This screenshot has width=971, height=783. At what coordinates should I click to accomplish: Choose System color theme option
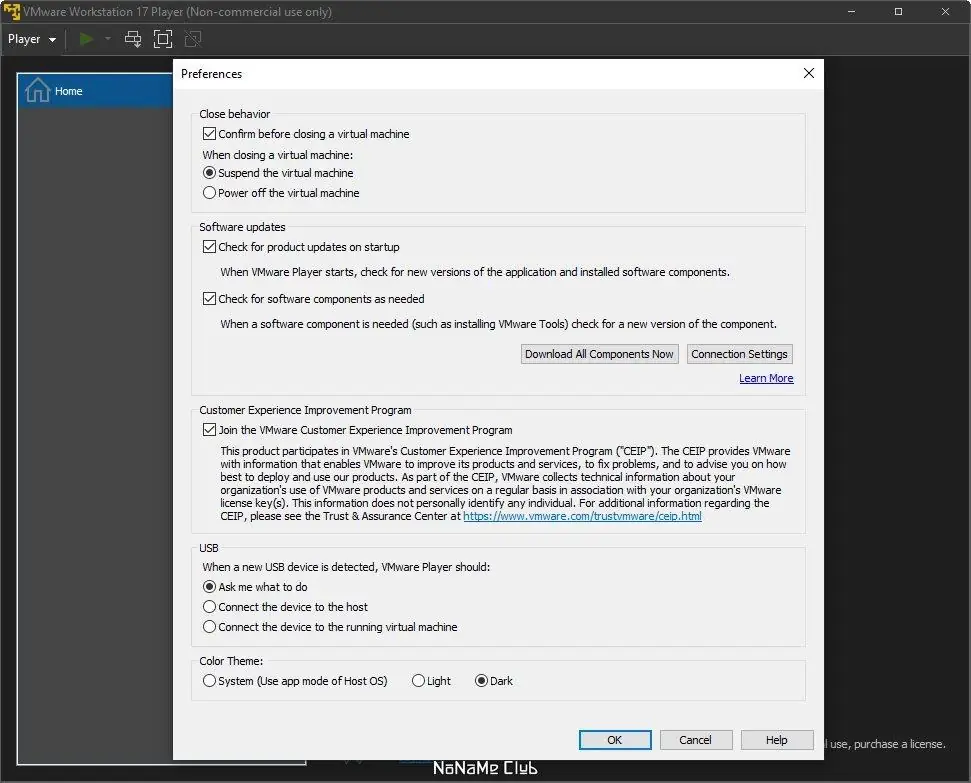[x=295, y=681]
